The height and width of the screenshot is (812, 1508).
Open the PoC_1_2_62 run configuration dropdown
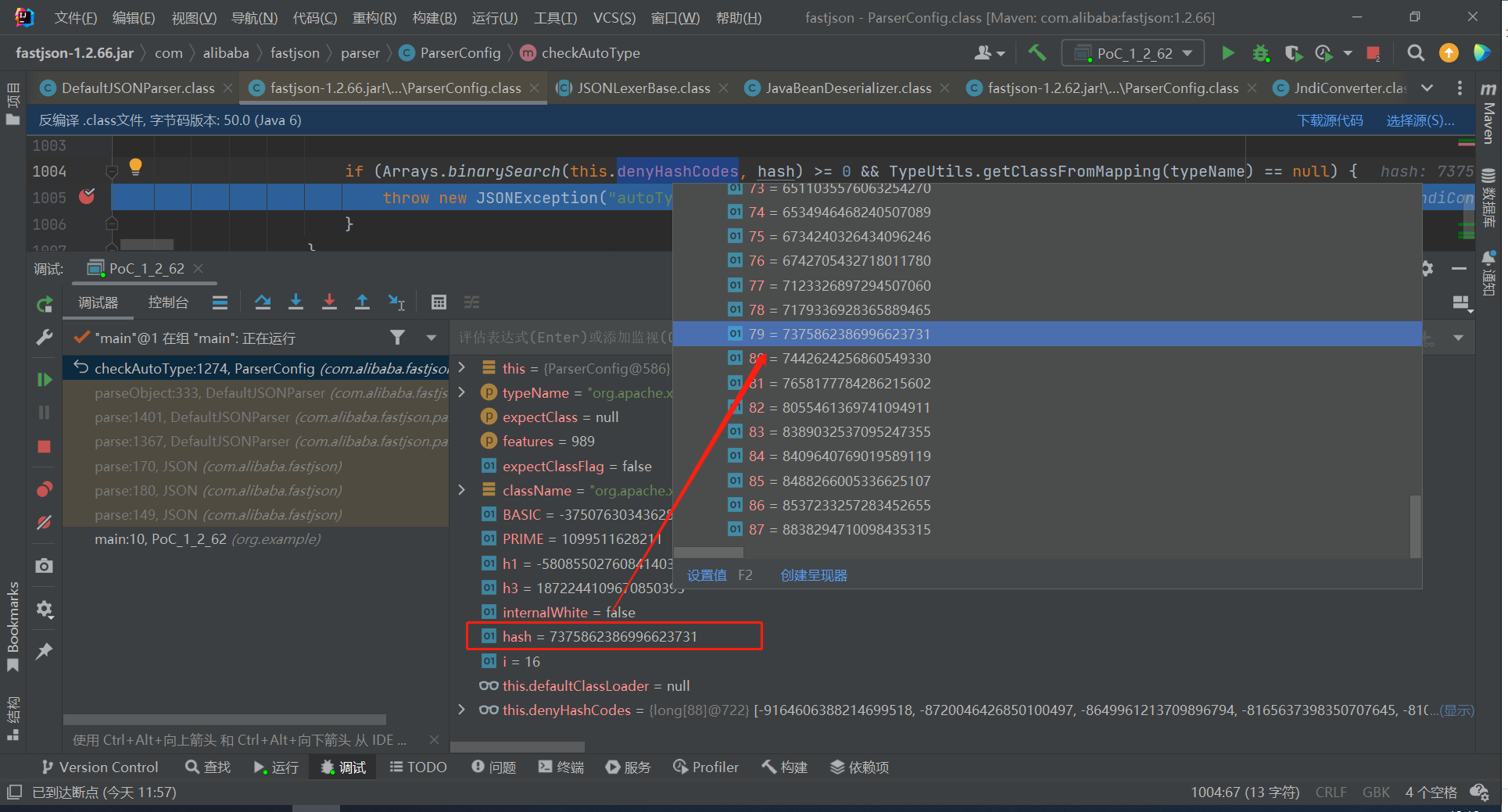[x=1134, y=53]
